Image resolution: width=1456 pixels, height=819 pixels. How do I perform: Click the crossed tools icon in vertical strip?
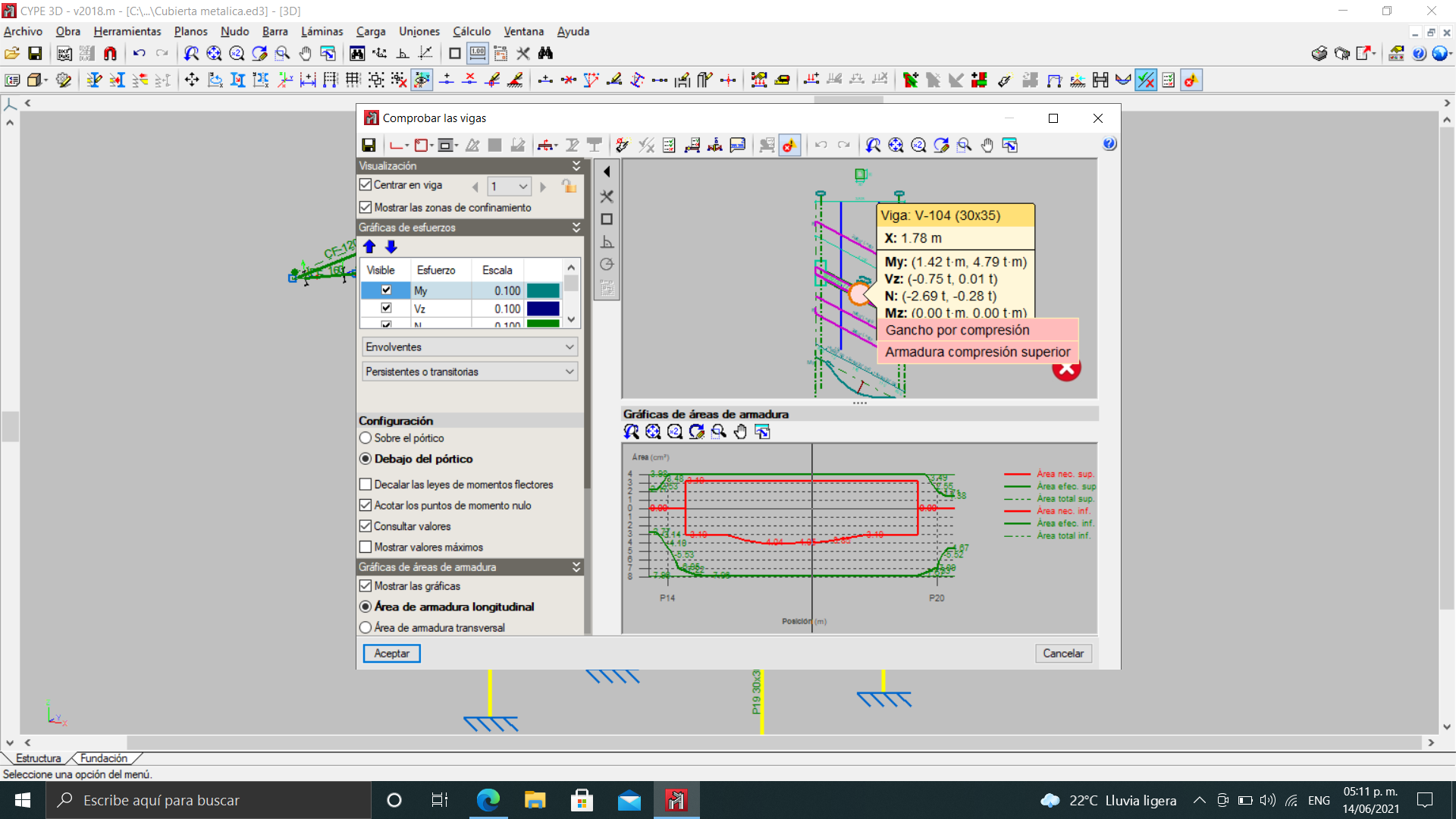[607, 196]
